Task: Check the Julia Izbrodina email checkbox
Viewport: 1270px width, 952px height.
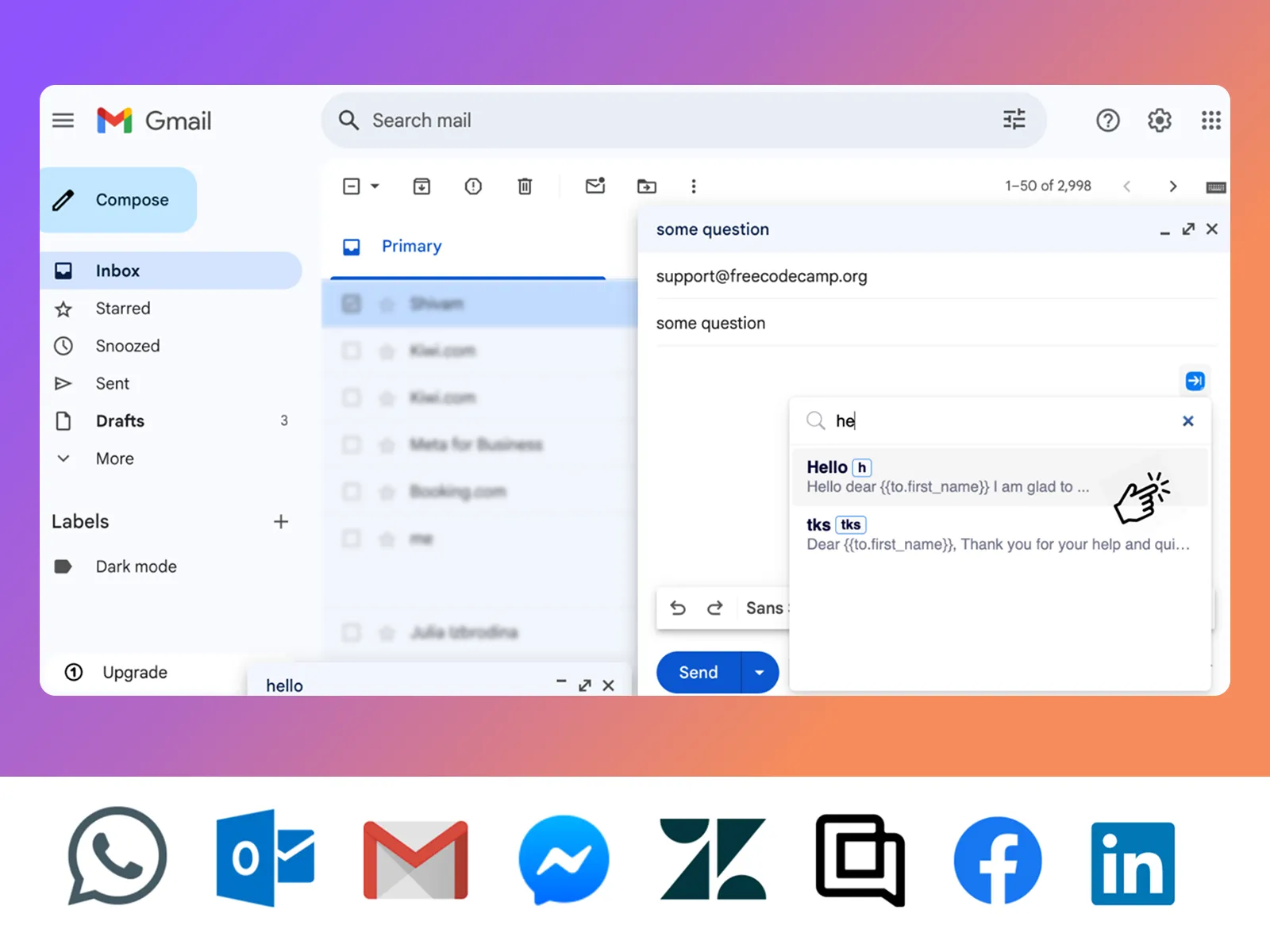Action: (x=352, y=632)
